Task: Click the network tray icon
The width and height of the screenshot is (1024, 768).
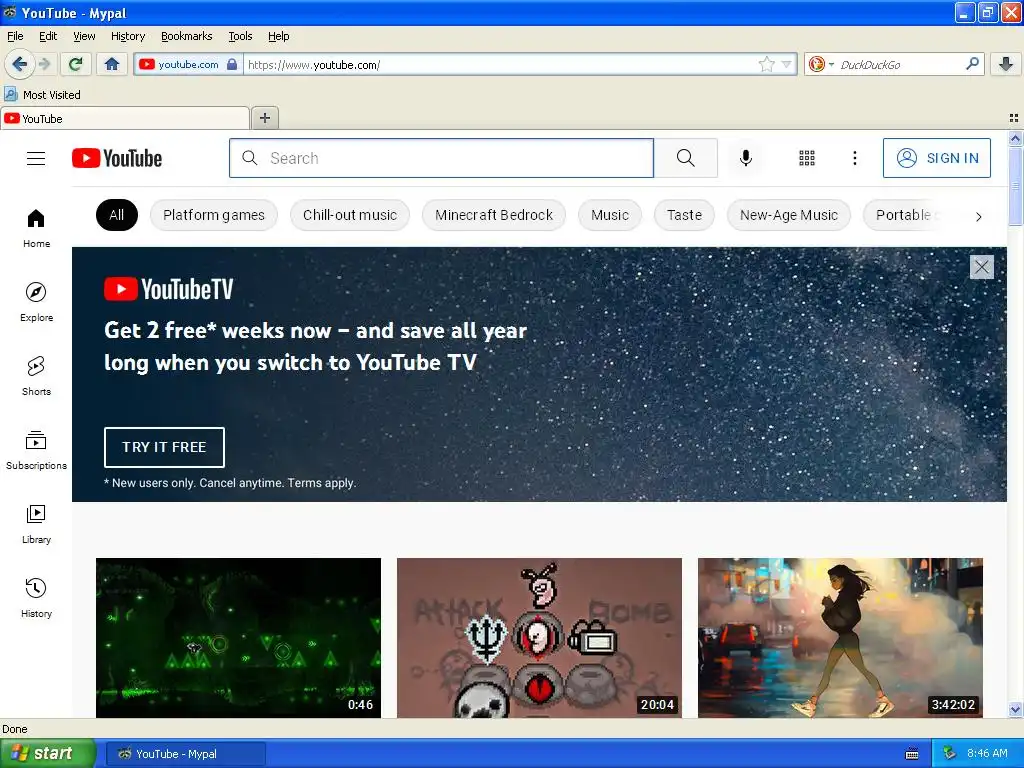Action: click(x=950, y=754)
